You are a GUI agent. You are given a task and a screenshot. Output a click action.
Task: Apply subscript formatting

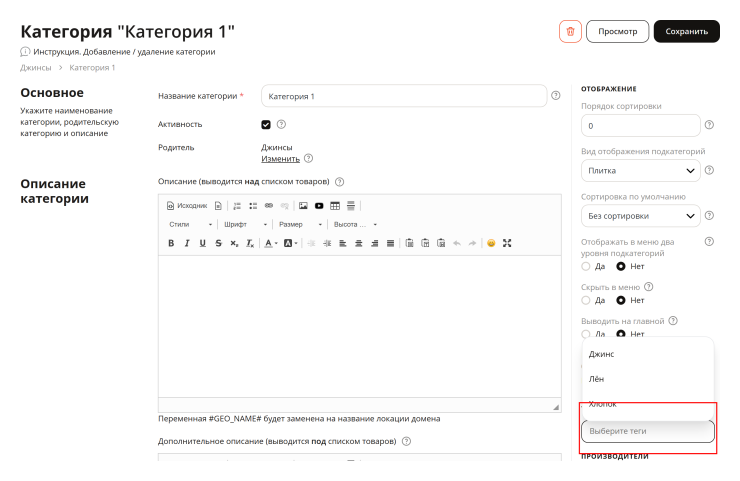pos(234,243)
